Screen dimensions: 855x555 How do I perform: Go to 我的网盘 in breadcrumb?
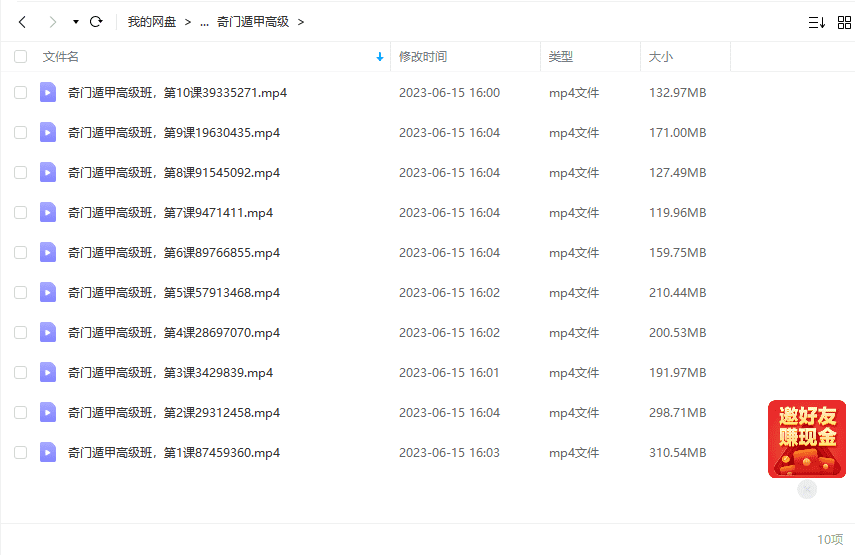click(152, 21)
